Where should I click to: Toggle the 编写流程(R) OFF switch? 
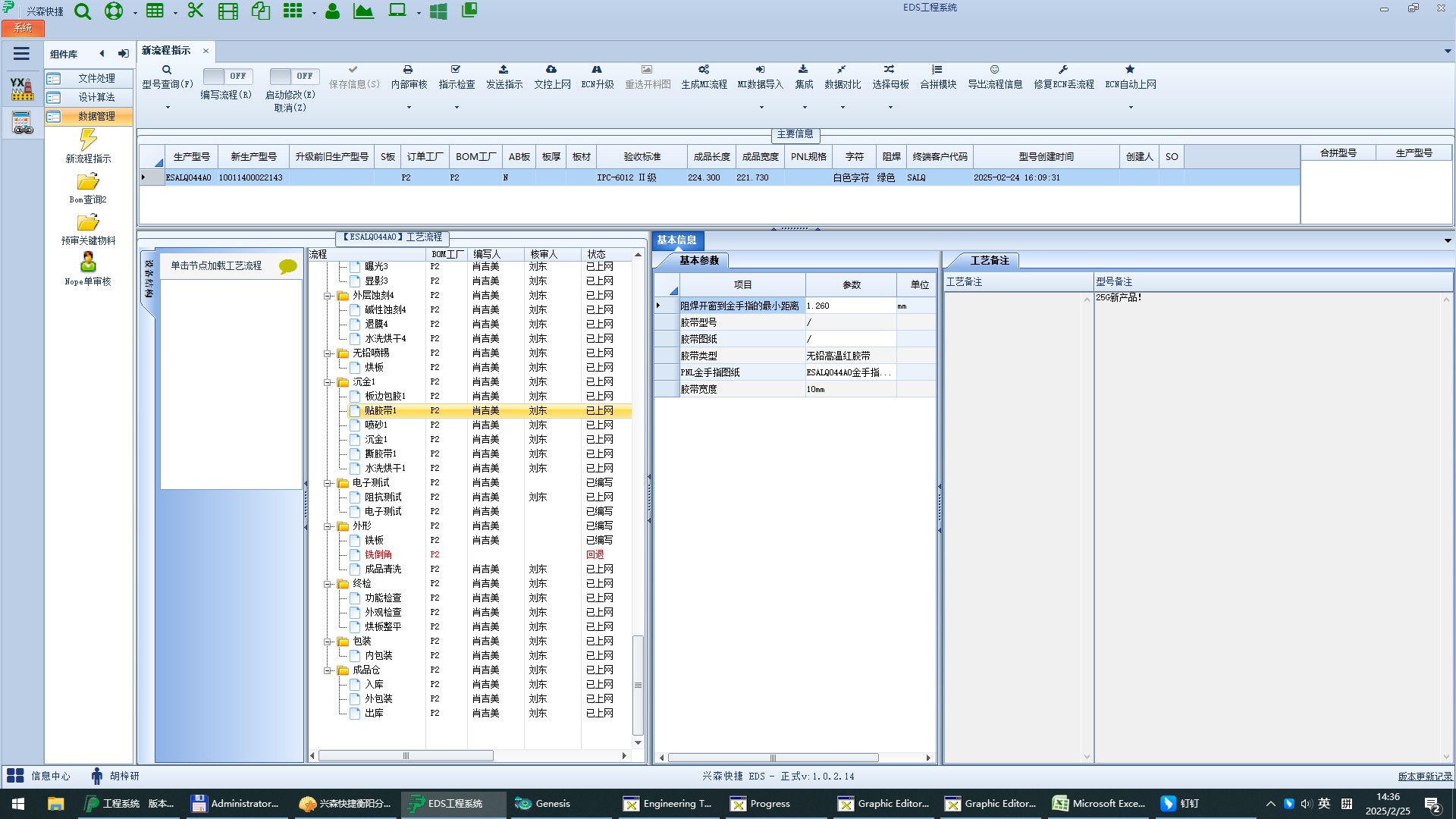[x=227, y=76]
